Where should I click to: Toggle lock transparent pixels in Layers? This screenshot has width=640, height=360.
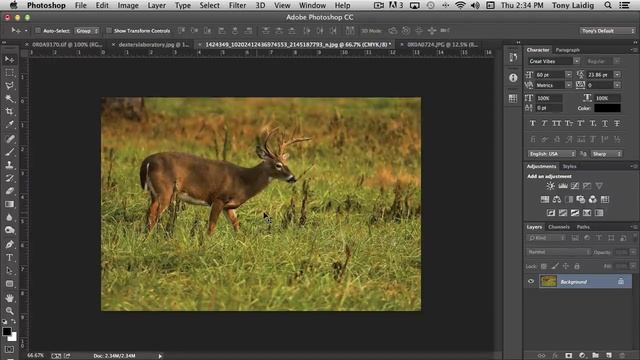(544, 267)
